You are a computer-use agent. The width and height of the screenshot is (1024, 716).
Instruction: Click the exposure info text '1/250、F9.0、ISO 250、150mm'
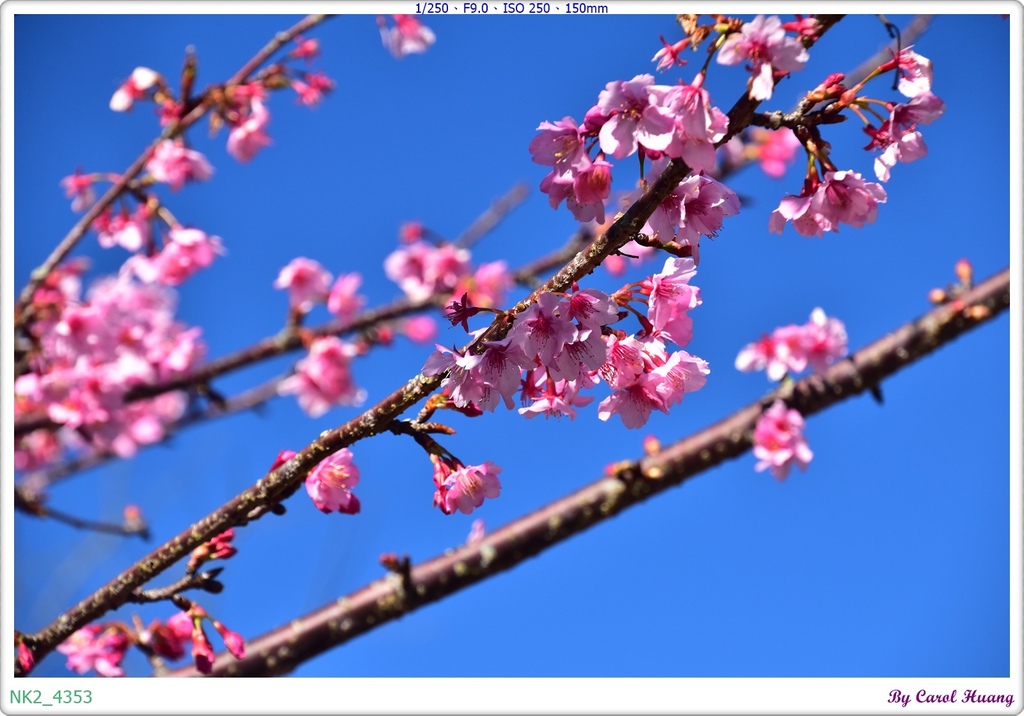pyautogui.click(x=511, y=8)
